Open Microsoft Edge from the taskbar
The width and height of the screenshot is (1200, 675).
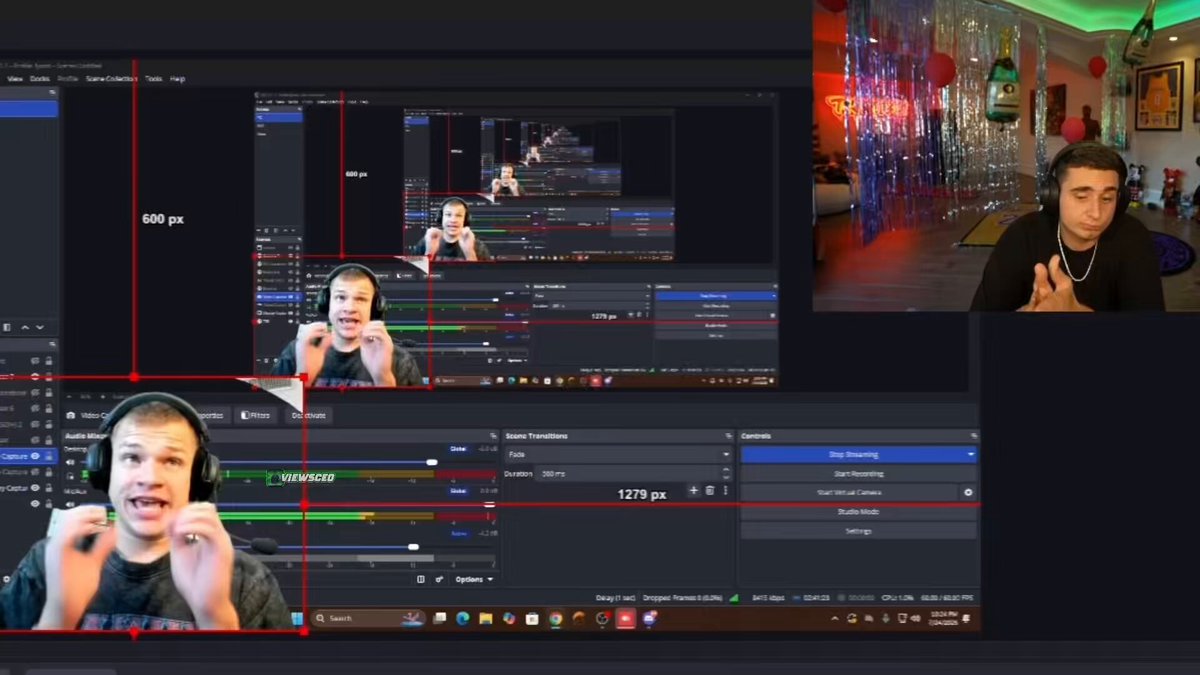point(462,619)
